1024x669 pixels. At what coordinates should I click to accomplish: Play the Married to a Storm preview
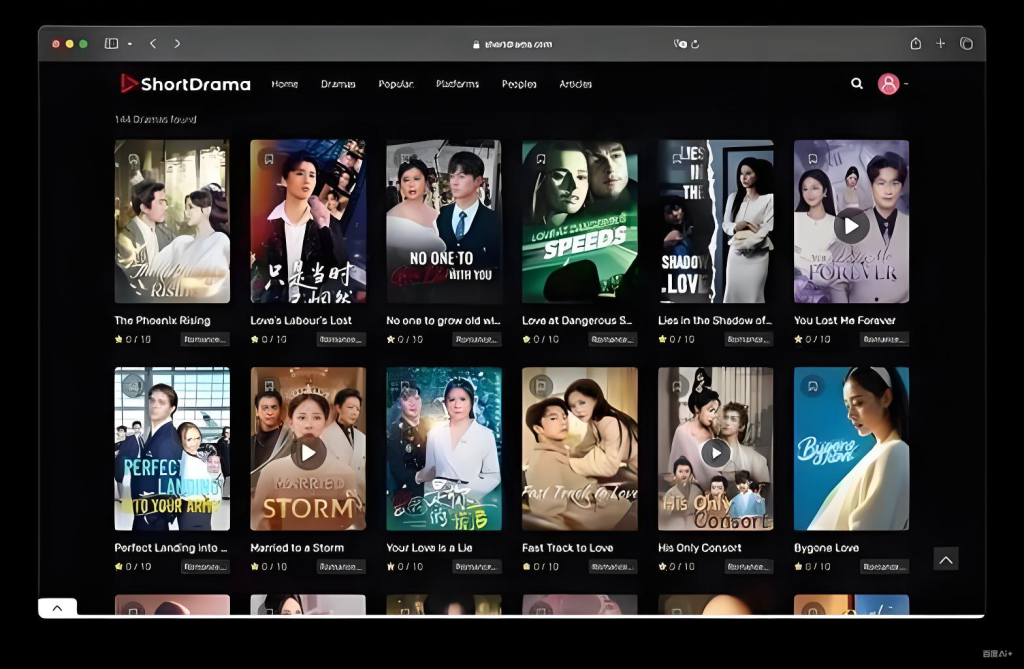[x=308, y=452]
